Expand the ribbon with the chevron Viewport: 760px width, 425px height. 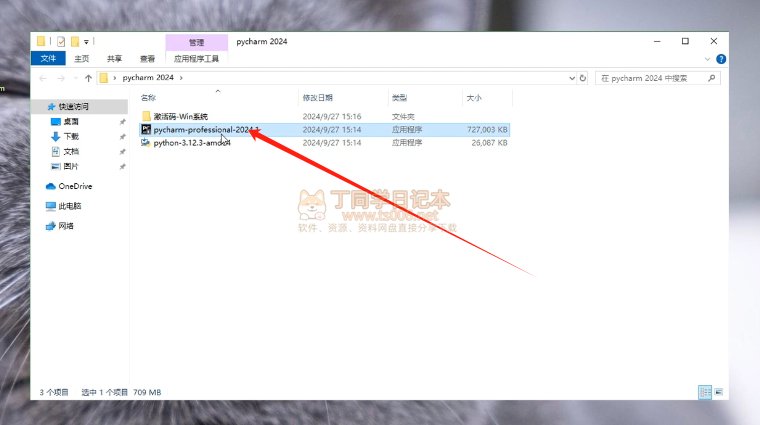click(707, 59)
